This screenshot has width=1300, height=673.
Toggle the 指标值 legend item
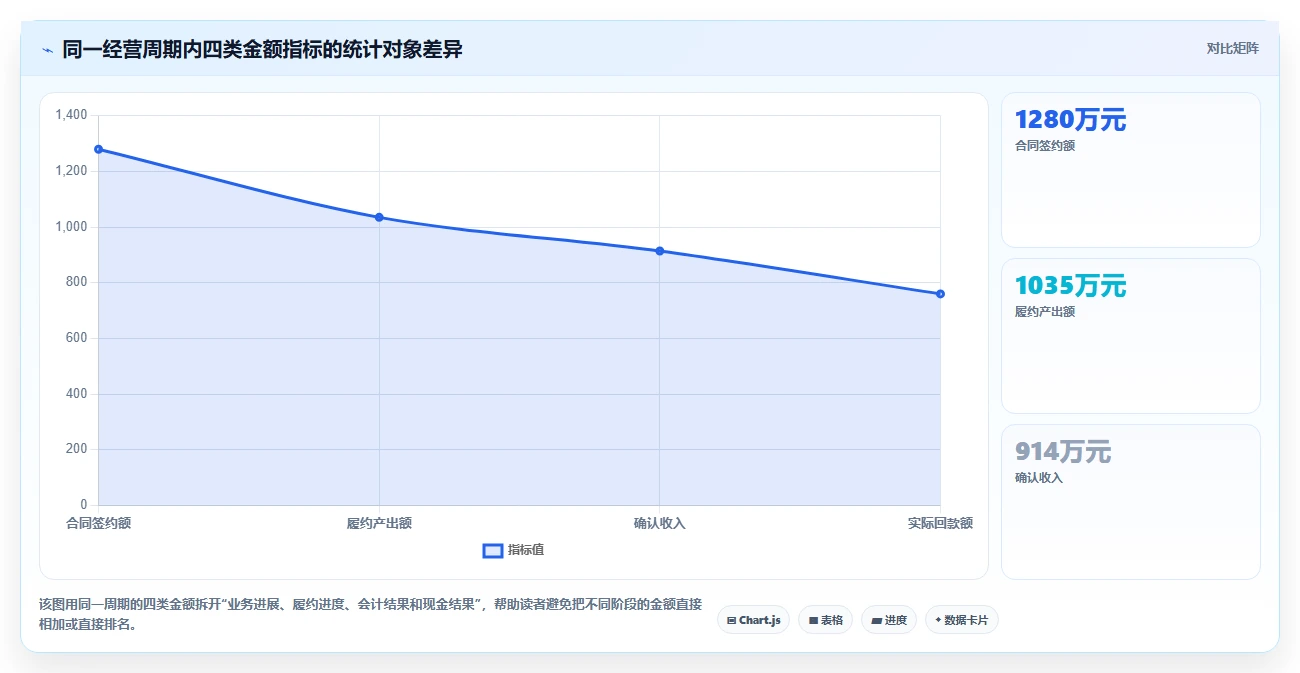[x=513, y=550]
